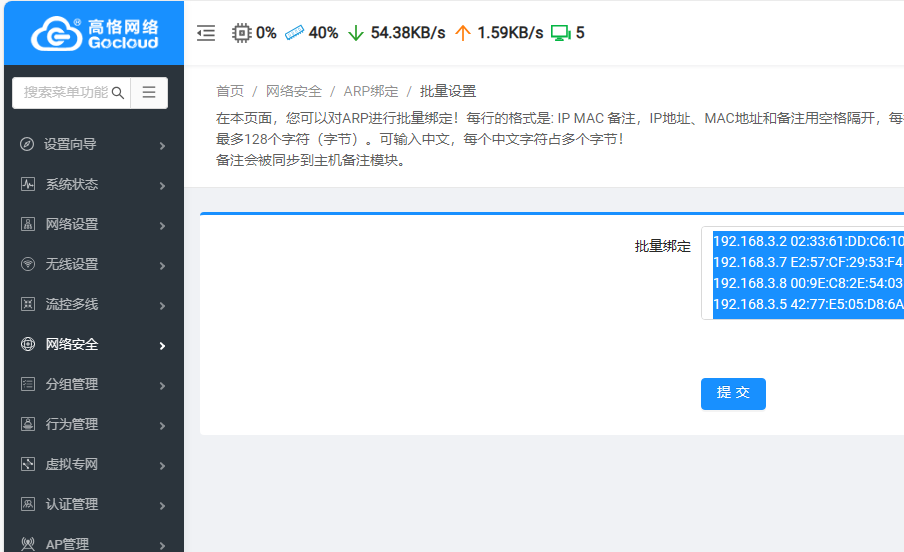
Task: Expand 分组管理 chevron
Action: tap(163, 386)
